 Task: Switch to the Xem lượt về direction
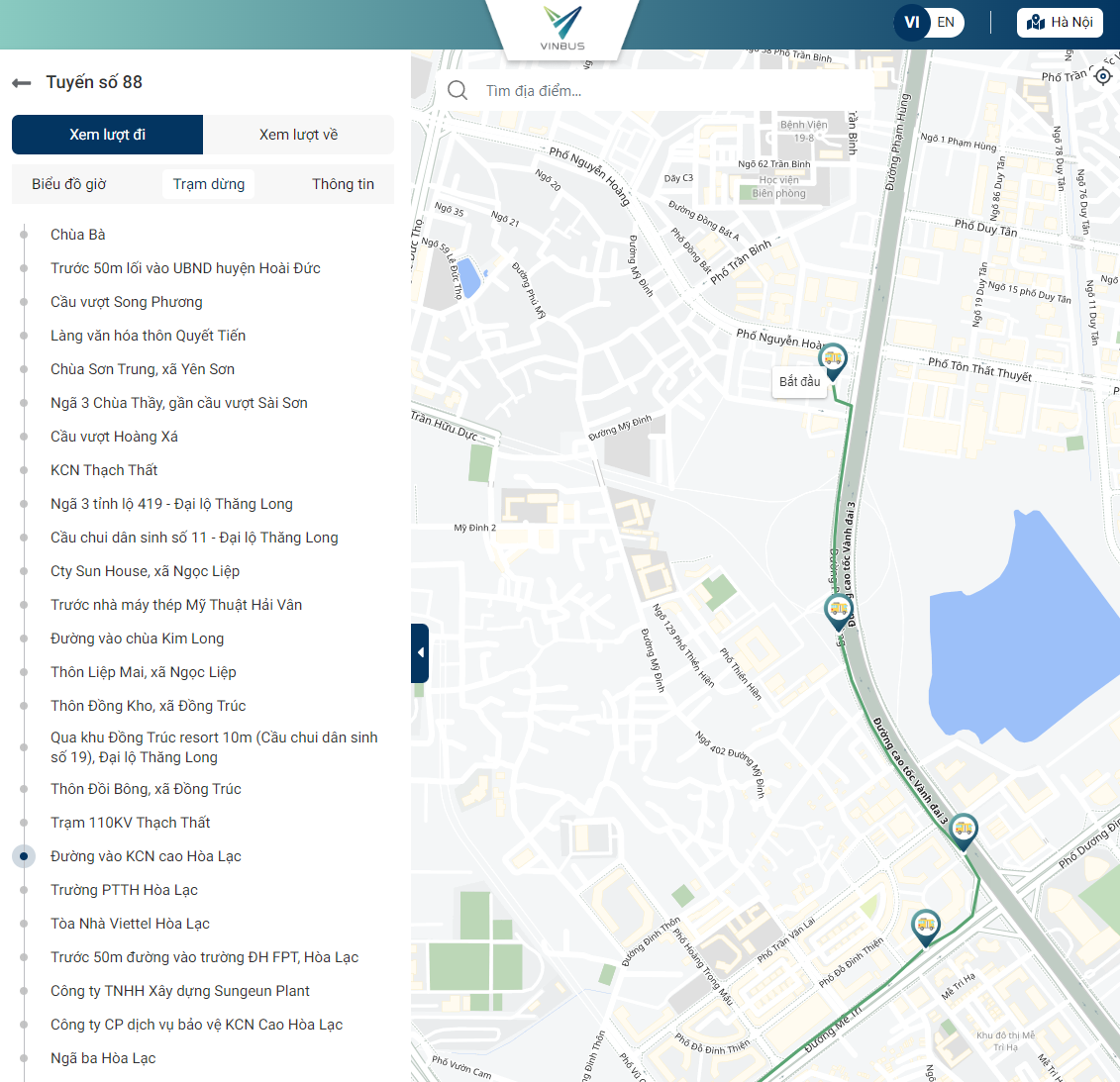tap(299, 135)
